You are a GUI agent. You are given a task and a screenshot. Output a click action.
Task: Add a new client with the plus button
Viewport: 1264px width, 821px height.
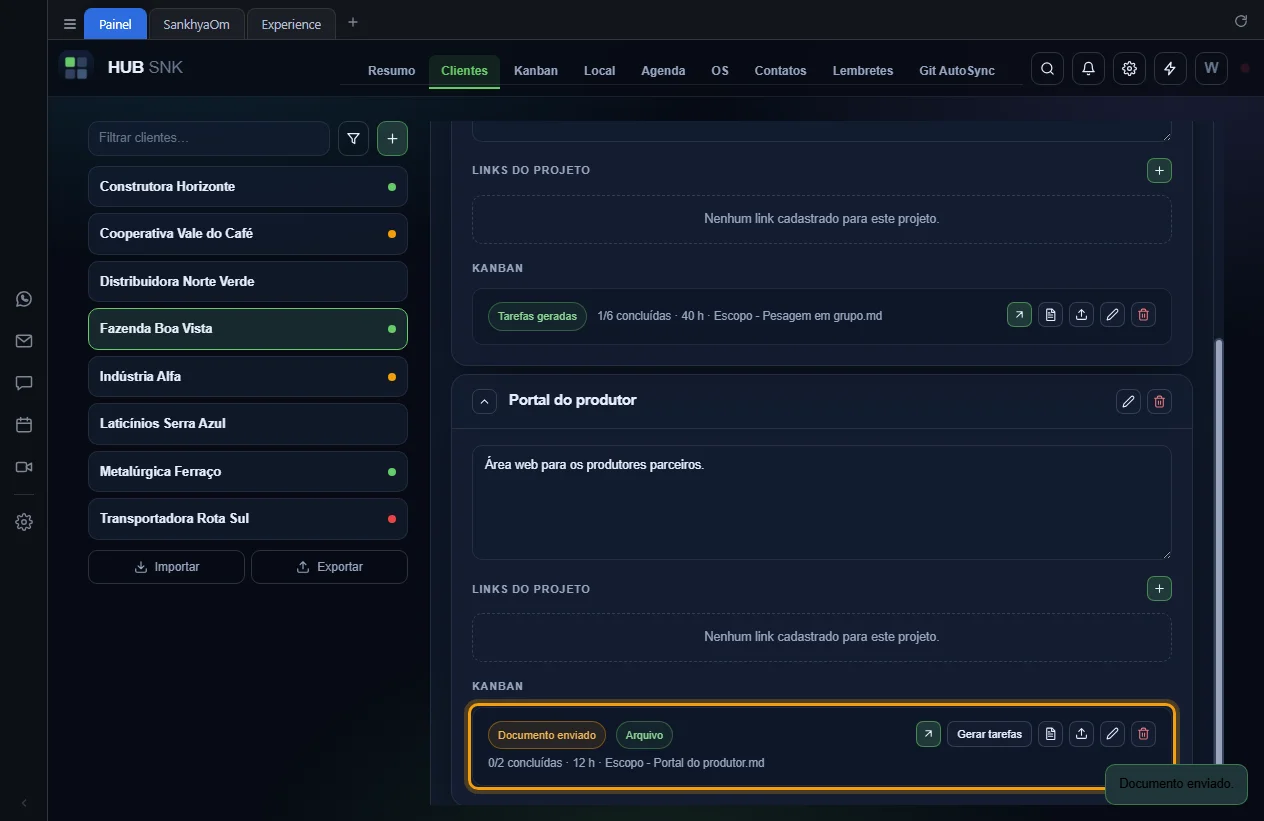coord(392,139)
